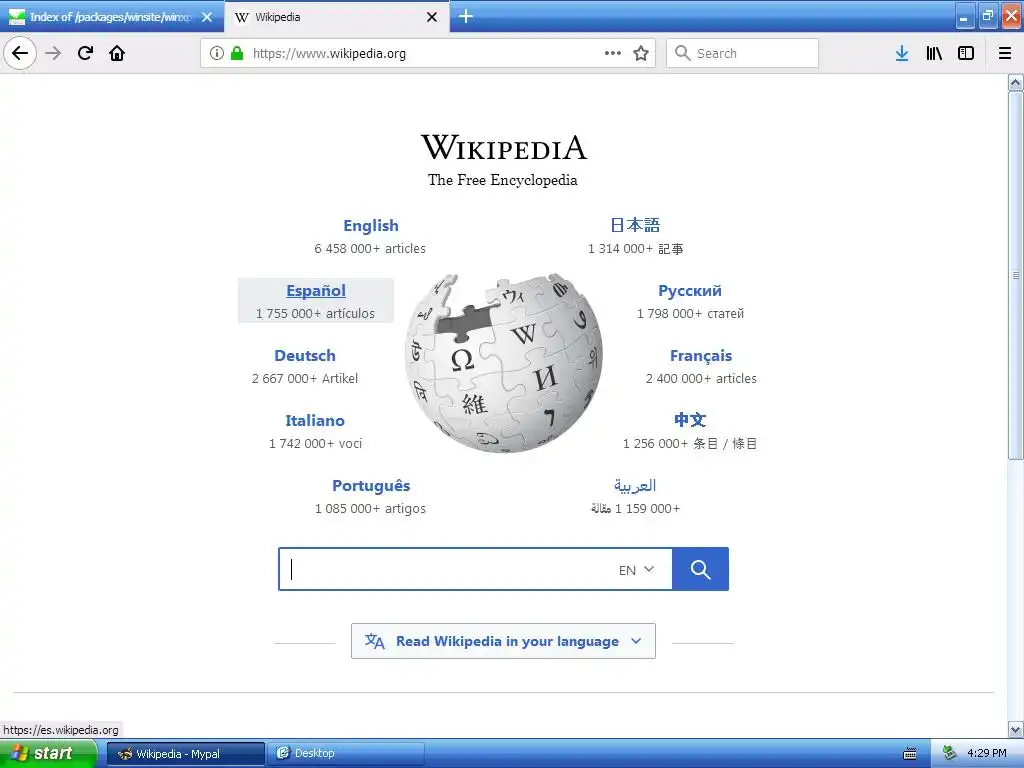Open the Русский Wikipedia link
1024x768 pixels.
[690, 291]
